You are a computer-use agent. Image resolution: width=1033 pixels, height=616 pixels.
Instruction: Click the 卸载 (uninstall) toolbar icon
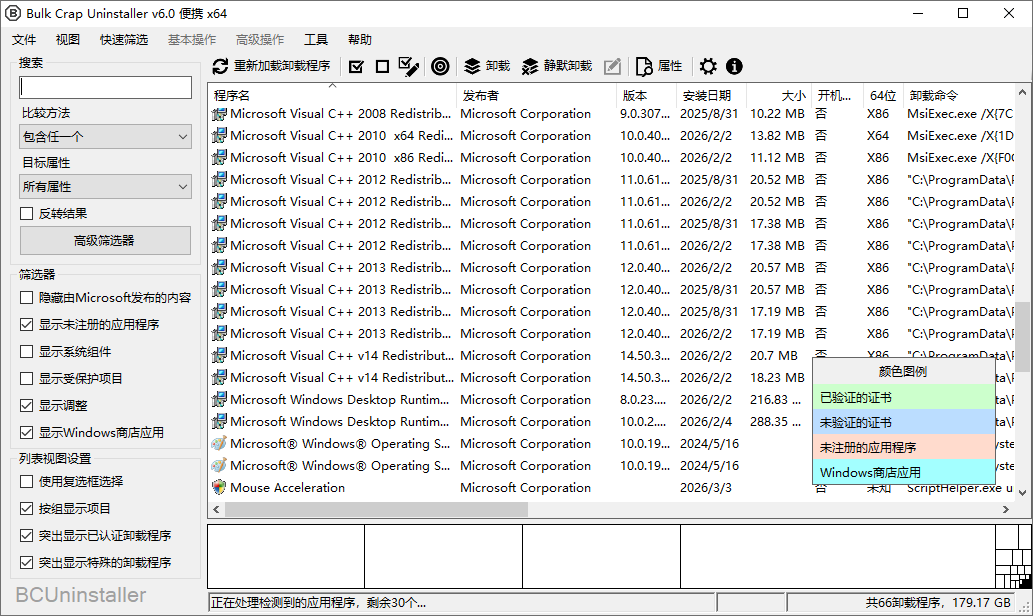pos(473,67)
